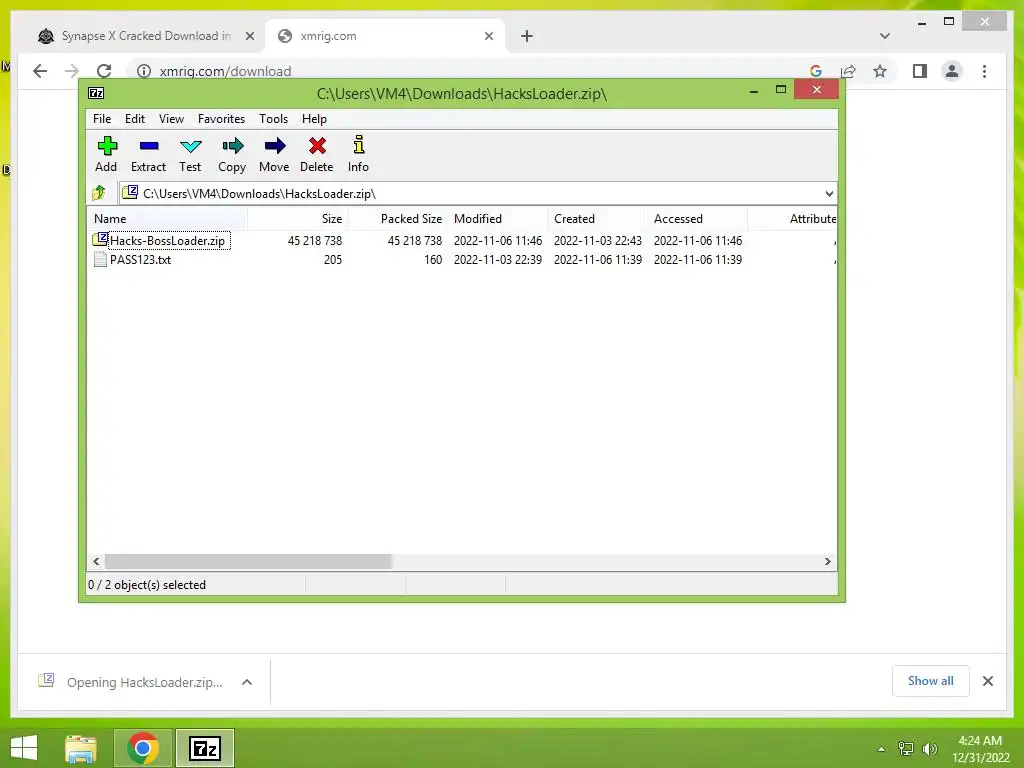Go up one folder level in 7-Zip
The height and width of the screenshot is (768, 1024).
click(99, 193)
